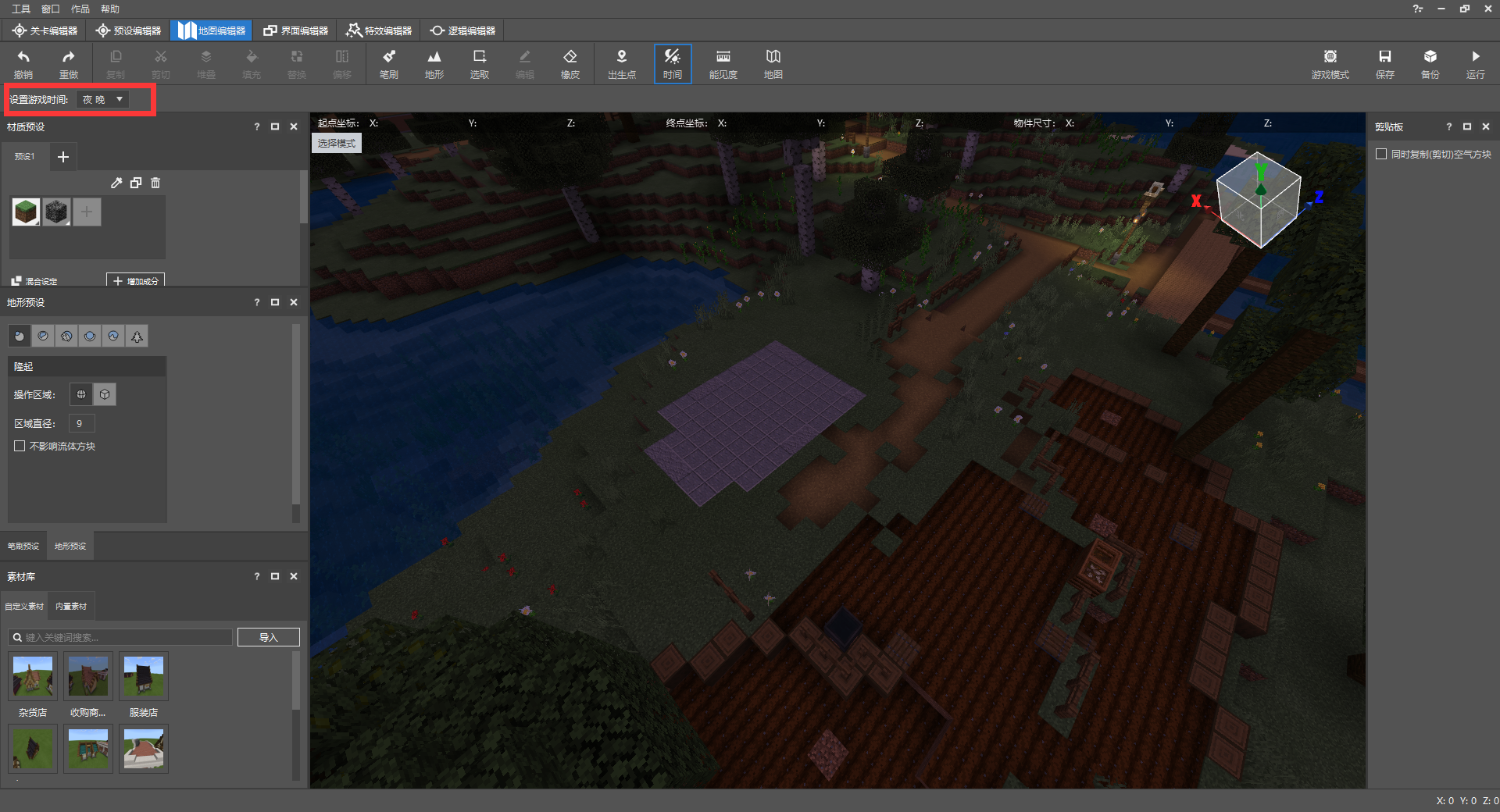The width and height of the screenshot is (1500, 812).
Task: Click the 替换 replace tool icon
Action: tap(297, 57)
